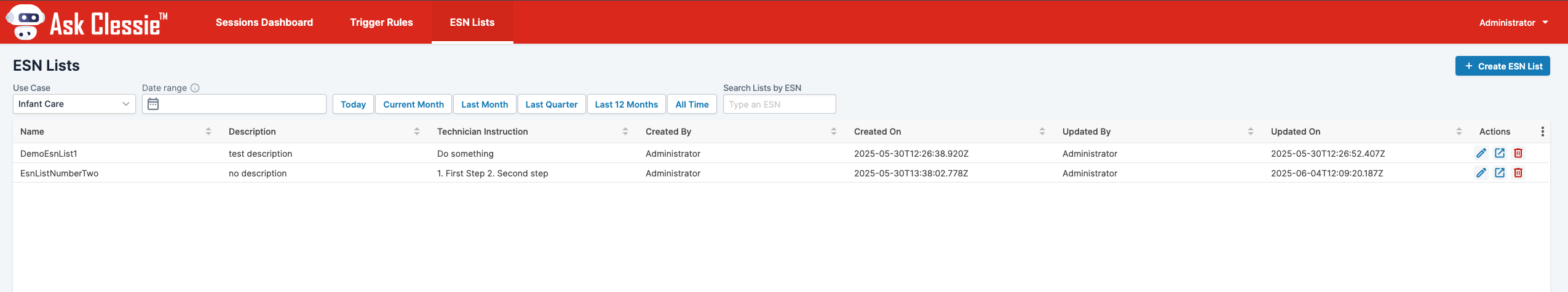Screen dimensions: 1568x292
Task: Click the calendar icon in Date range
Action: point(153,104)
